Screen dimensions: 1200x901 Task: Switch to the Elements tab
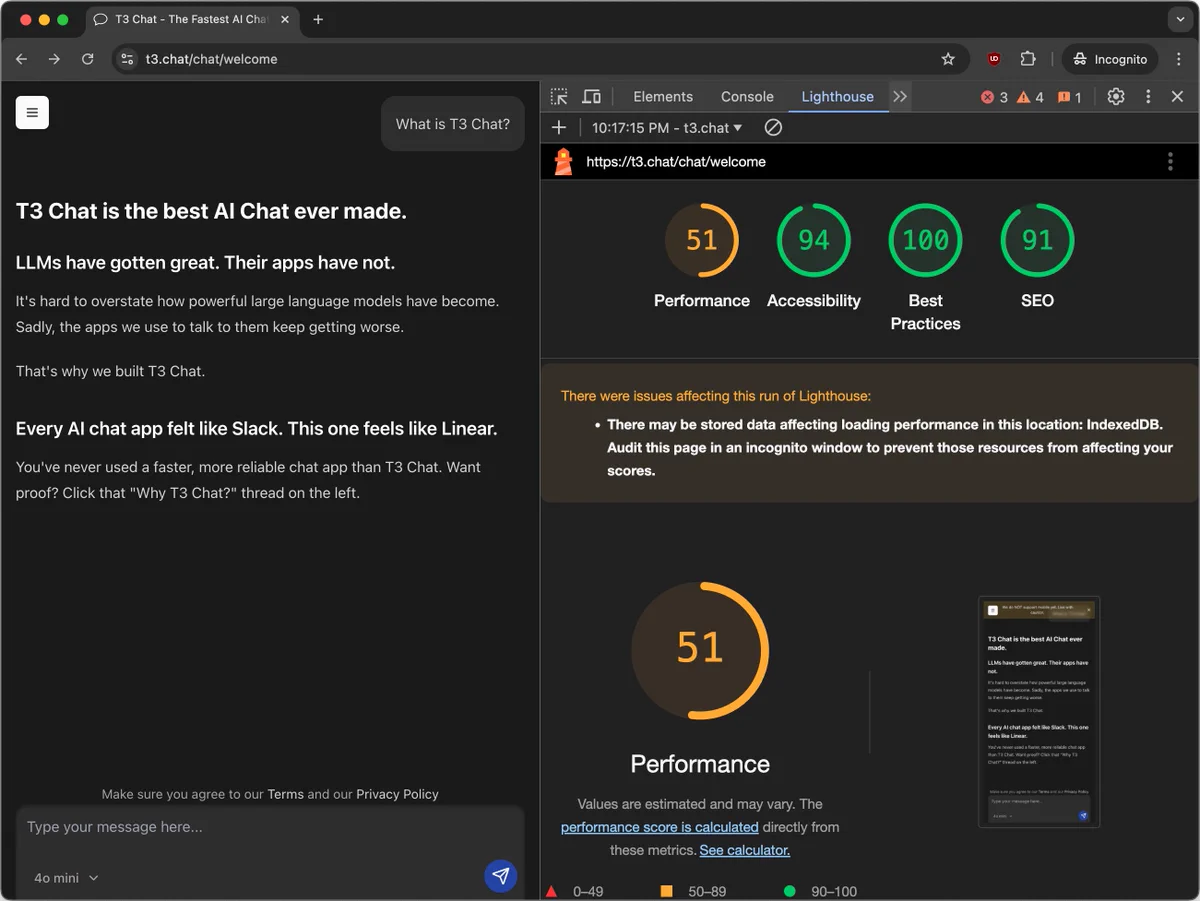point(663,97)
